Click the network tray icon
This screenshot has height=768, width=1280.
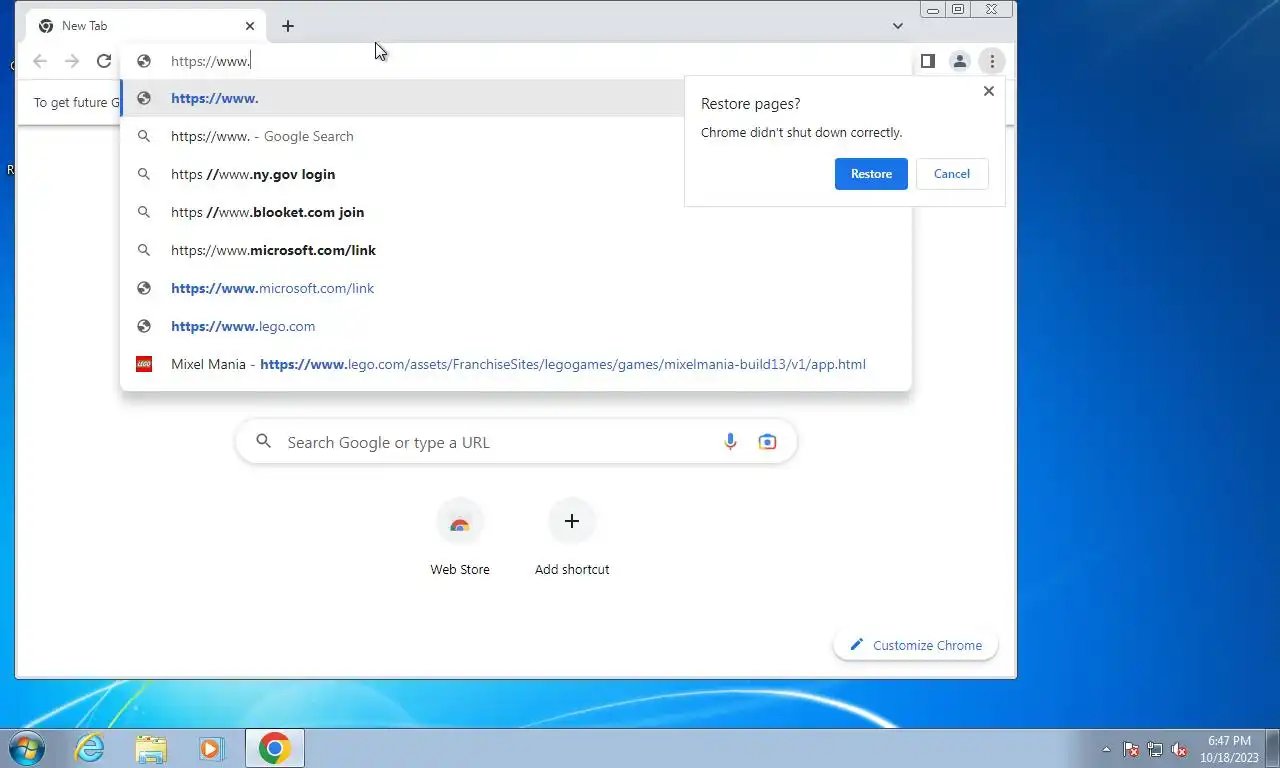(1155, 749)
